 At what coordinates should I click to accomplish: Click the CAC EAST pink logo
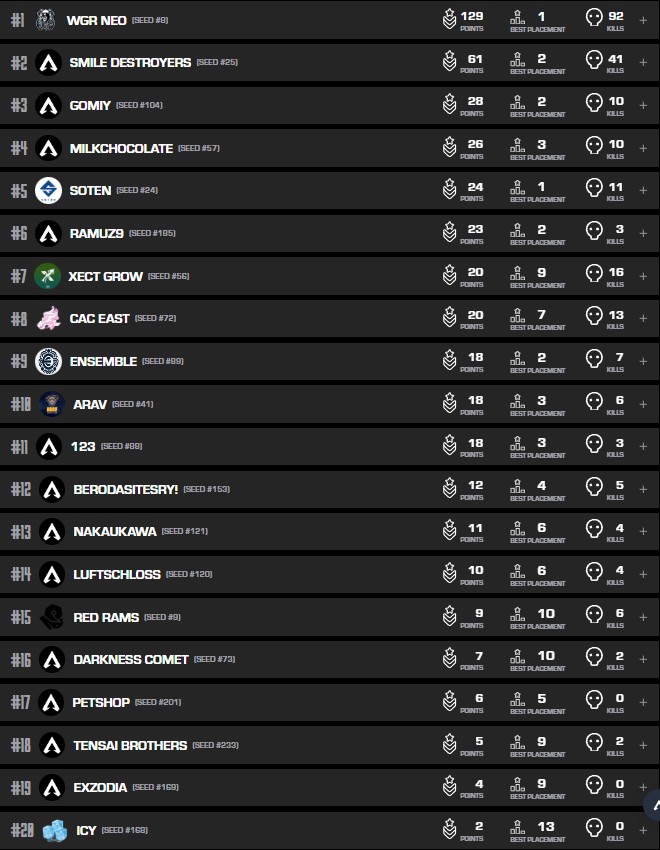48,319
